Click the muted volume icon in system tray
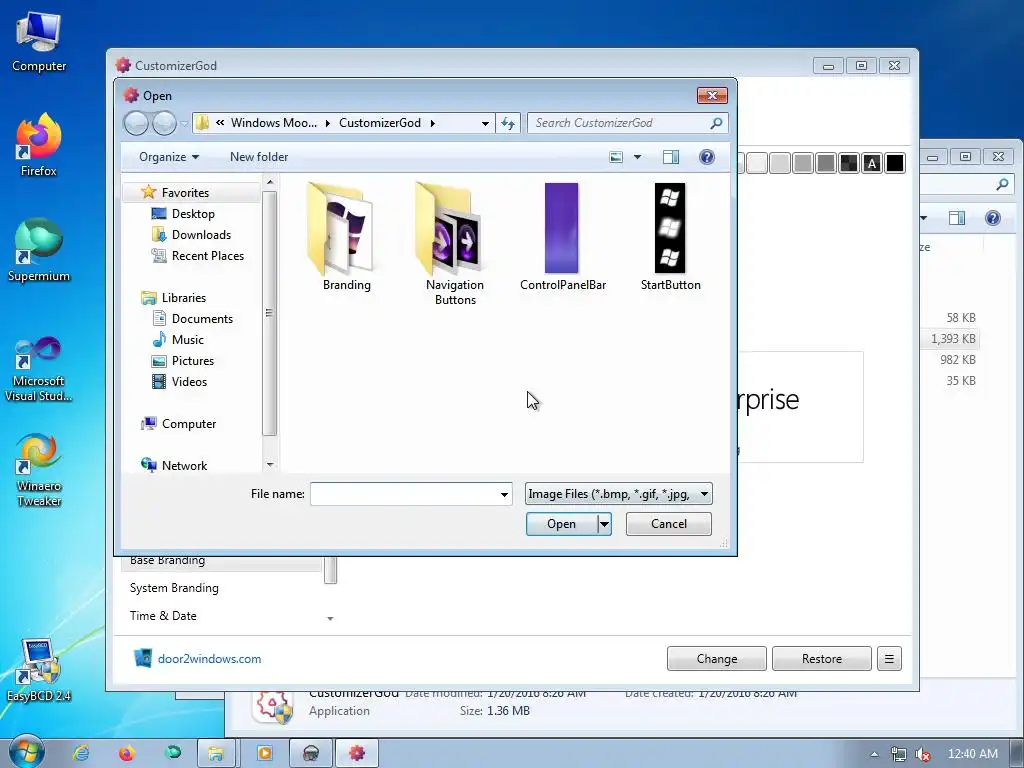This screenshot has width=1024, height=768. pyautogui.click(x=923, y=754)
